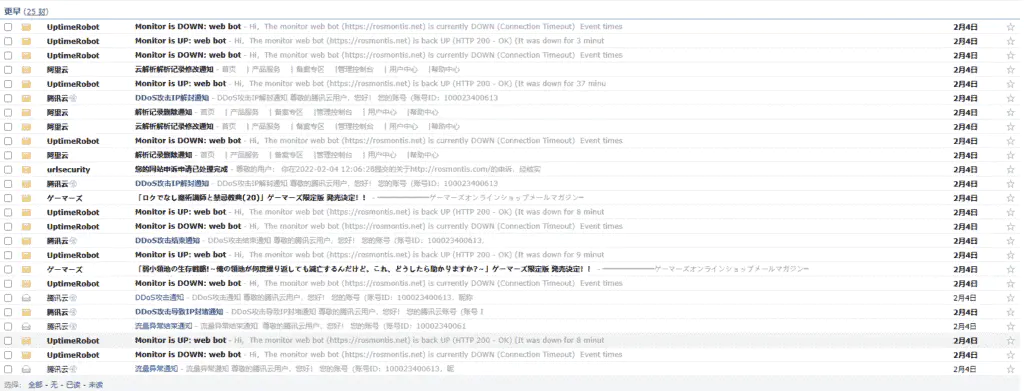Screen dimensions: 1024x391
Task: Open the '您的网站申诉申请已处理完成' mail subject
Action: (x=182, y=170)
